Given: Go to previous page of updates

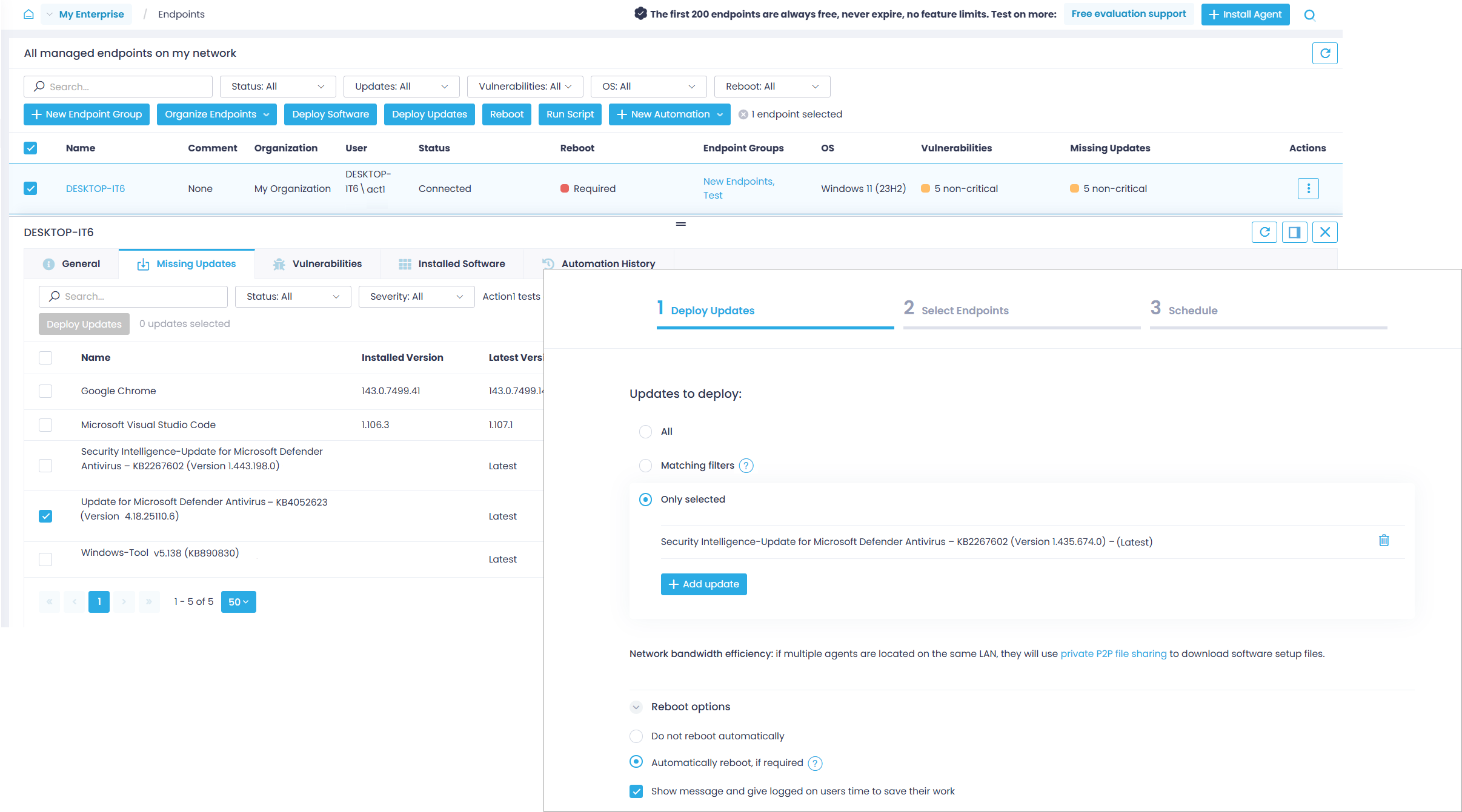Looking at the screenshot, I should pyautogui.click(x=75, y=602).
